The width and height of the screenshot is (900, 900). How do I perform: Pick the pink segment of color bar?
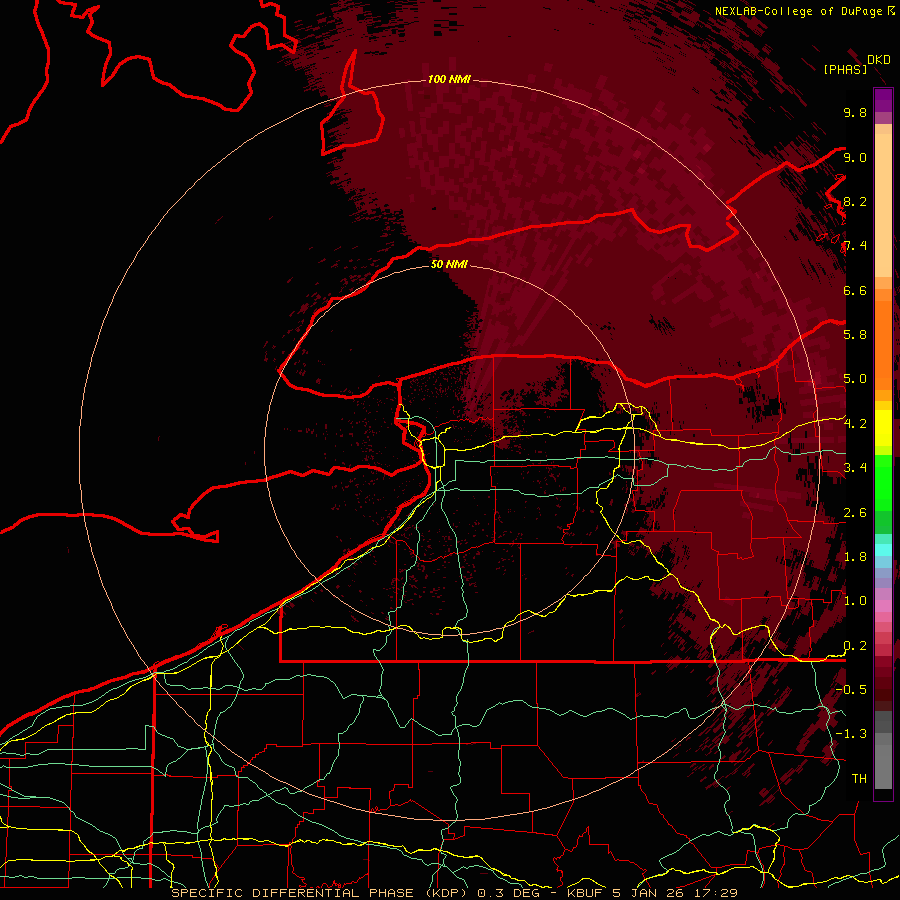coord(883,606)
